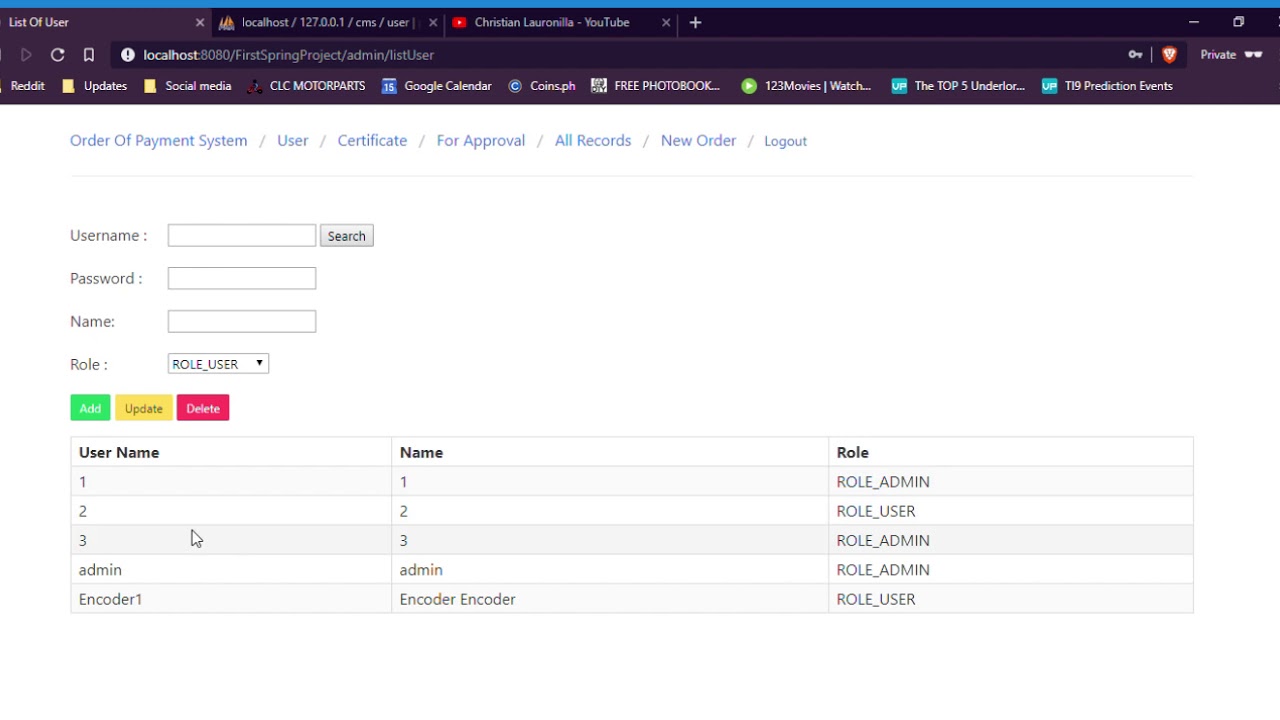Open the CLC MOTORPARTS bookmark
Image resolution: width=1280 pixels, height=720 pixels.
[307, 86]
